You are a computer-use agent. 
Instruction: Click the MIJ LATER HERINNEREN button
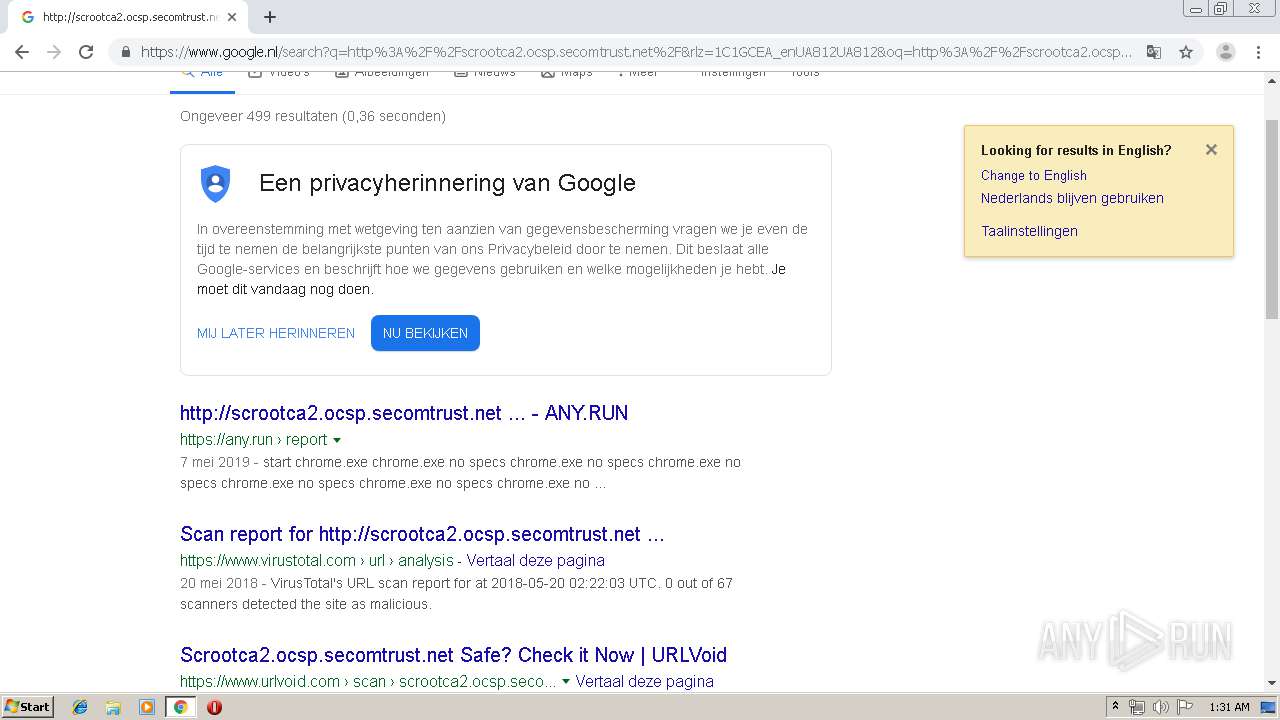276,333
